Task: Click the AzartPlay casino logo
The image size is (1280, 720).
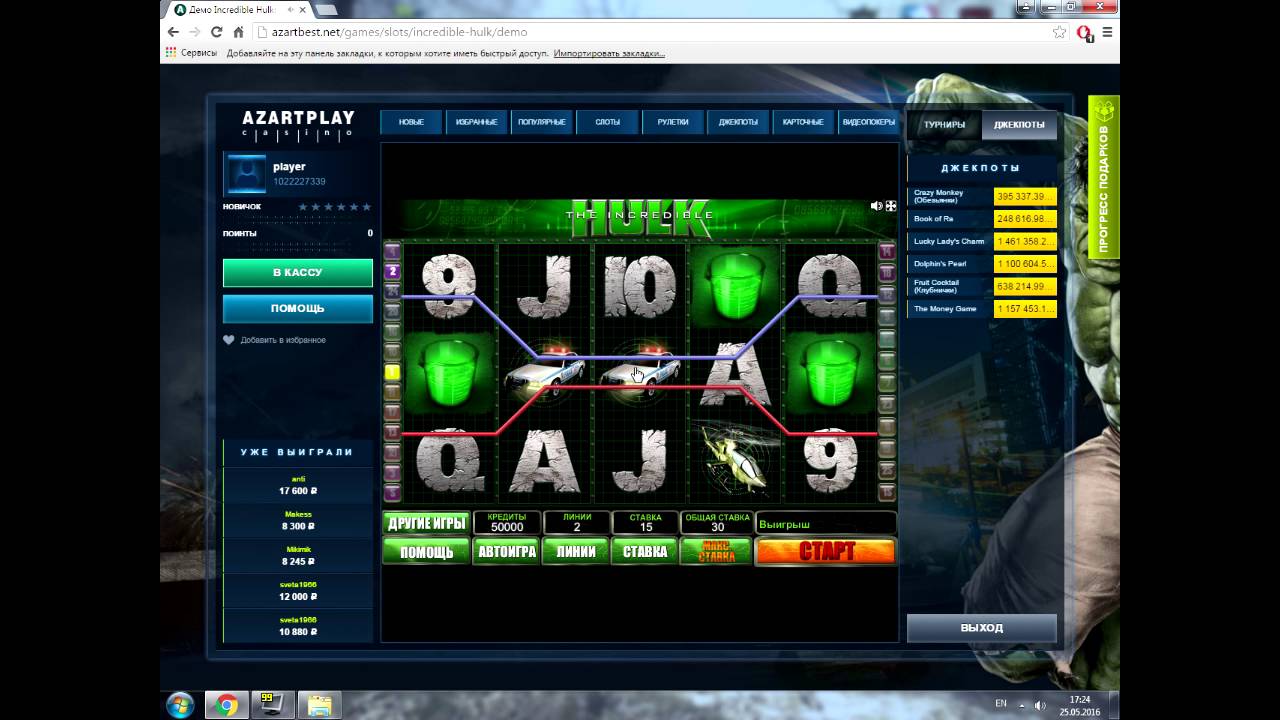Action: click(298, 124)
